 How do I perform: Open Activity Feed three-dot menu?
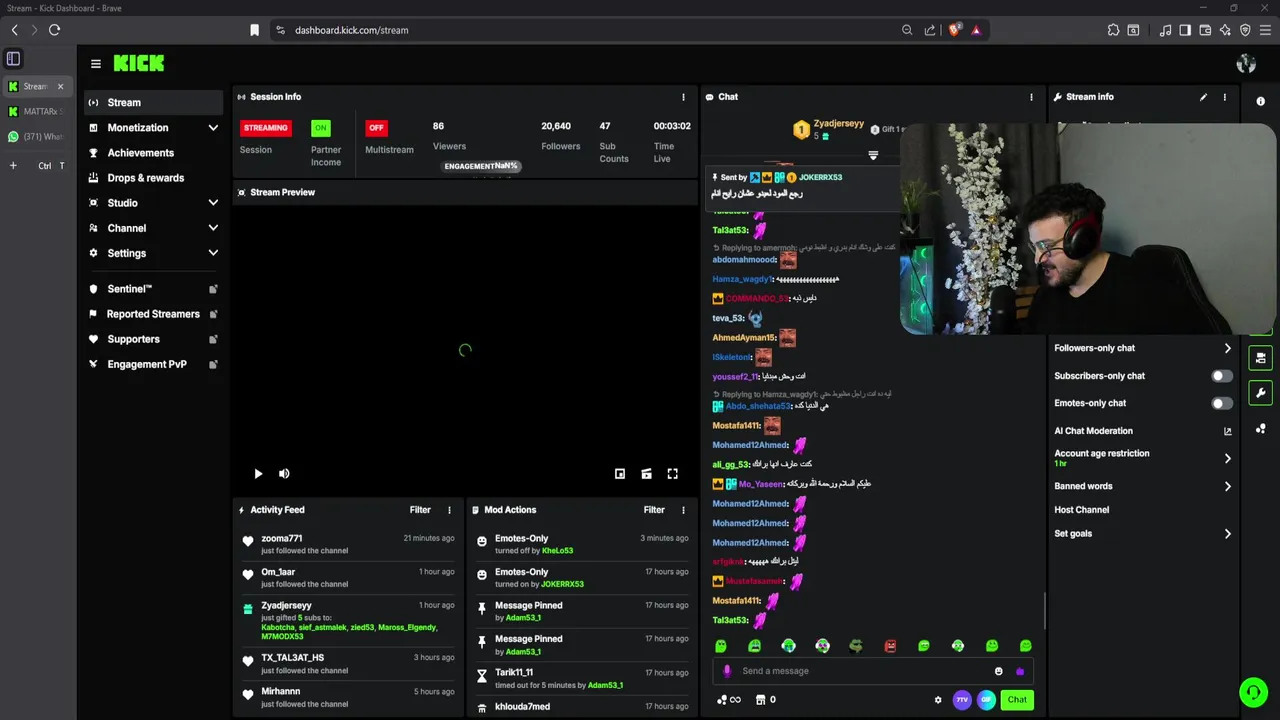pyautogui.click(x=449, y=510)
